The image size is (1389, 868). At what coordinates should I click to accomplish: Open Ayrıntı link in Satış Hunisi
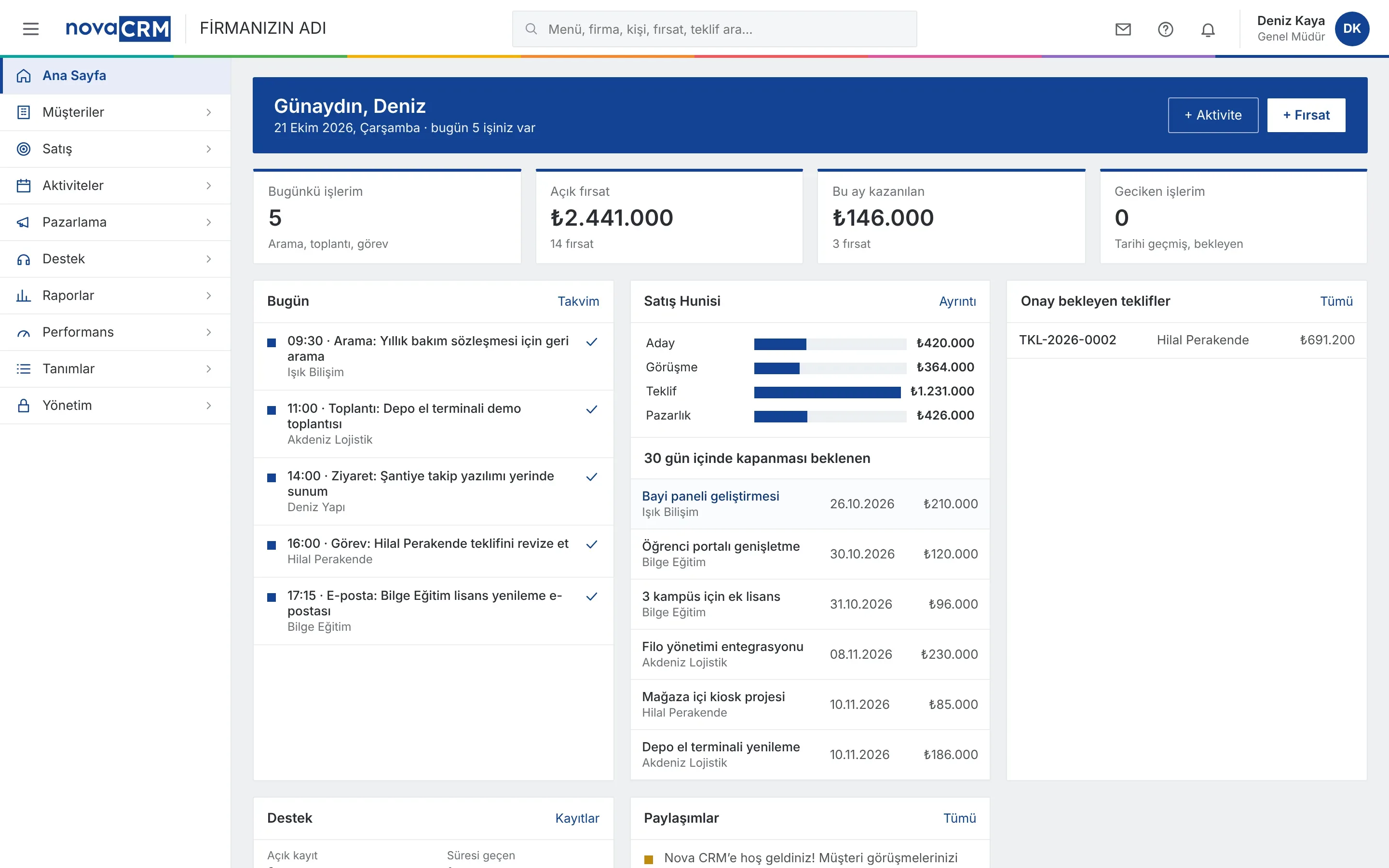point(957,301)
